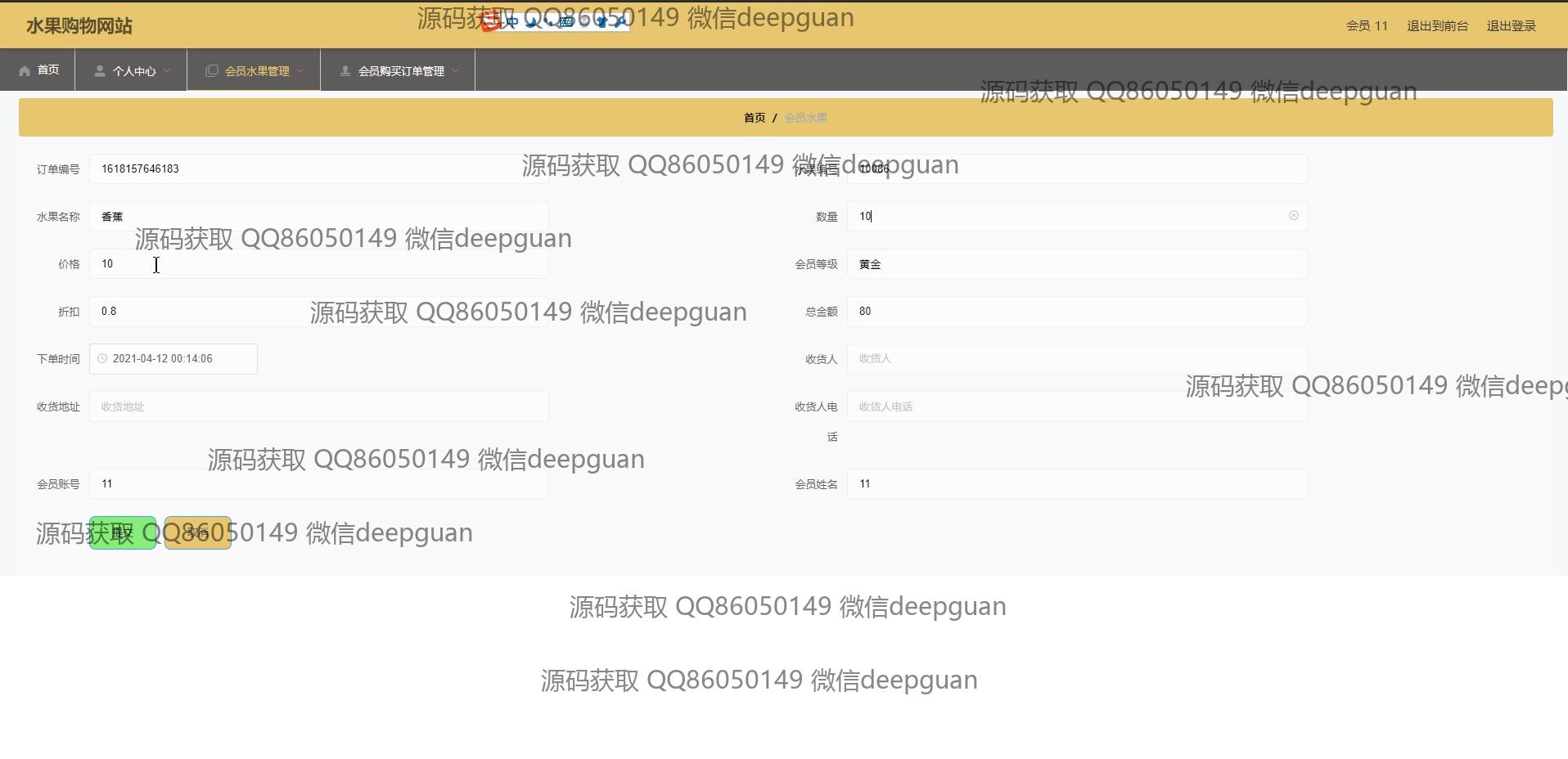Click the user icon beside 个人中心
The image size is (1568, 759).
pos(100,71)
